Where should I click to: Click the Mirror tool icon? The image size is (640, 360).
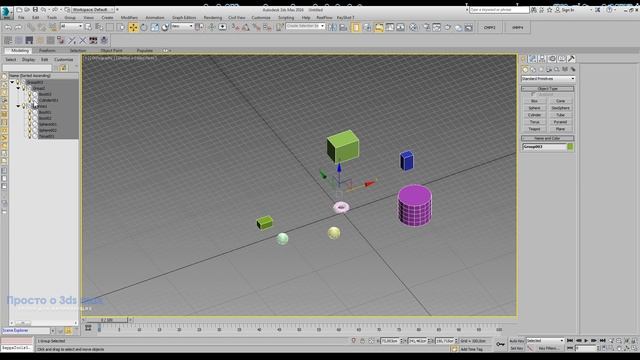pos(333,27)
